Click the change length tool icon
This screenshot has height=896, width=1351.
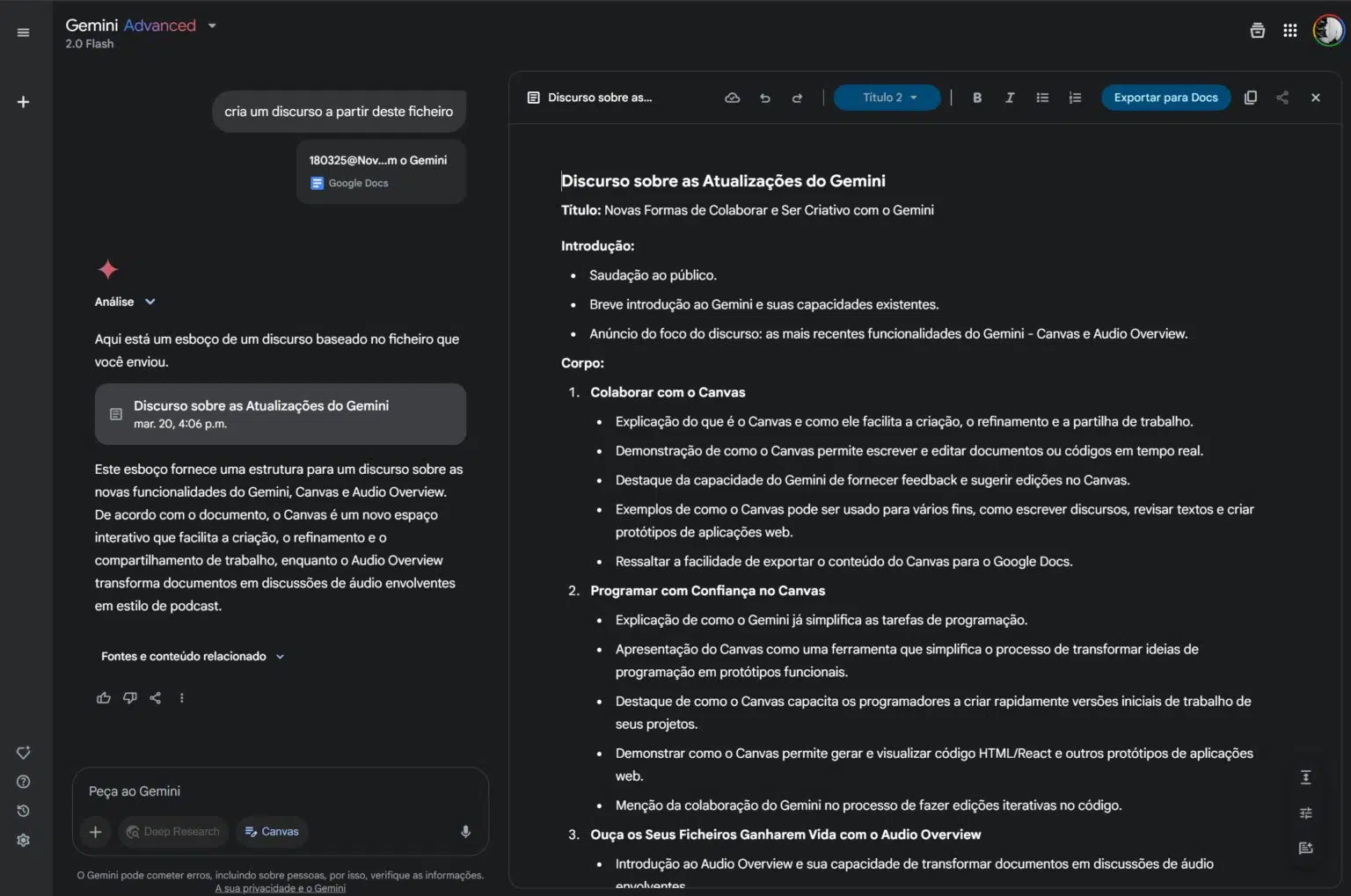click(1306, 777)
